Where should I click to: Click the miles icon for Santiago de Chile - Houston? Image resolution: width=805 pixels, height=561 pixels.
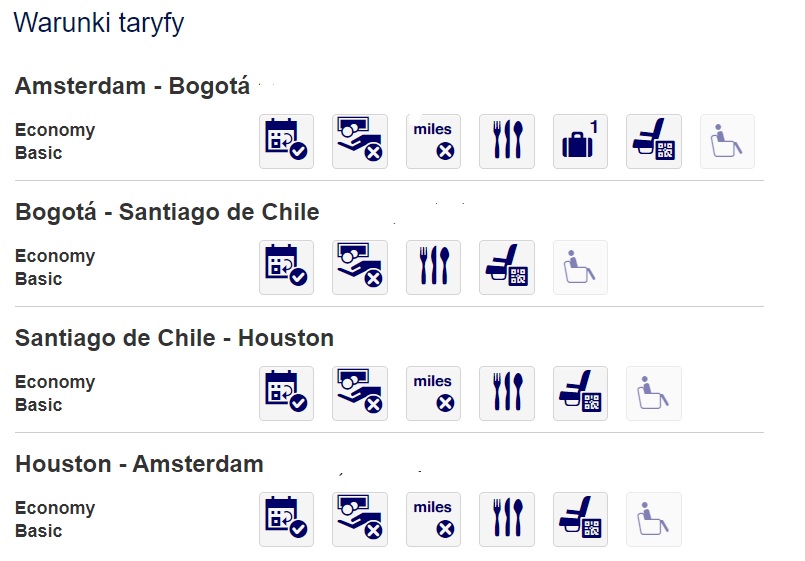click(433, 393)
